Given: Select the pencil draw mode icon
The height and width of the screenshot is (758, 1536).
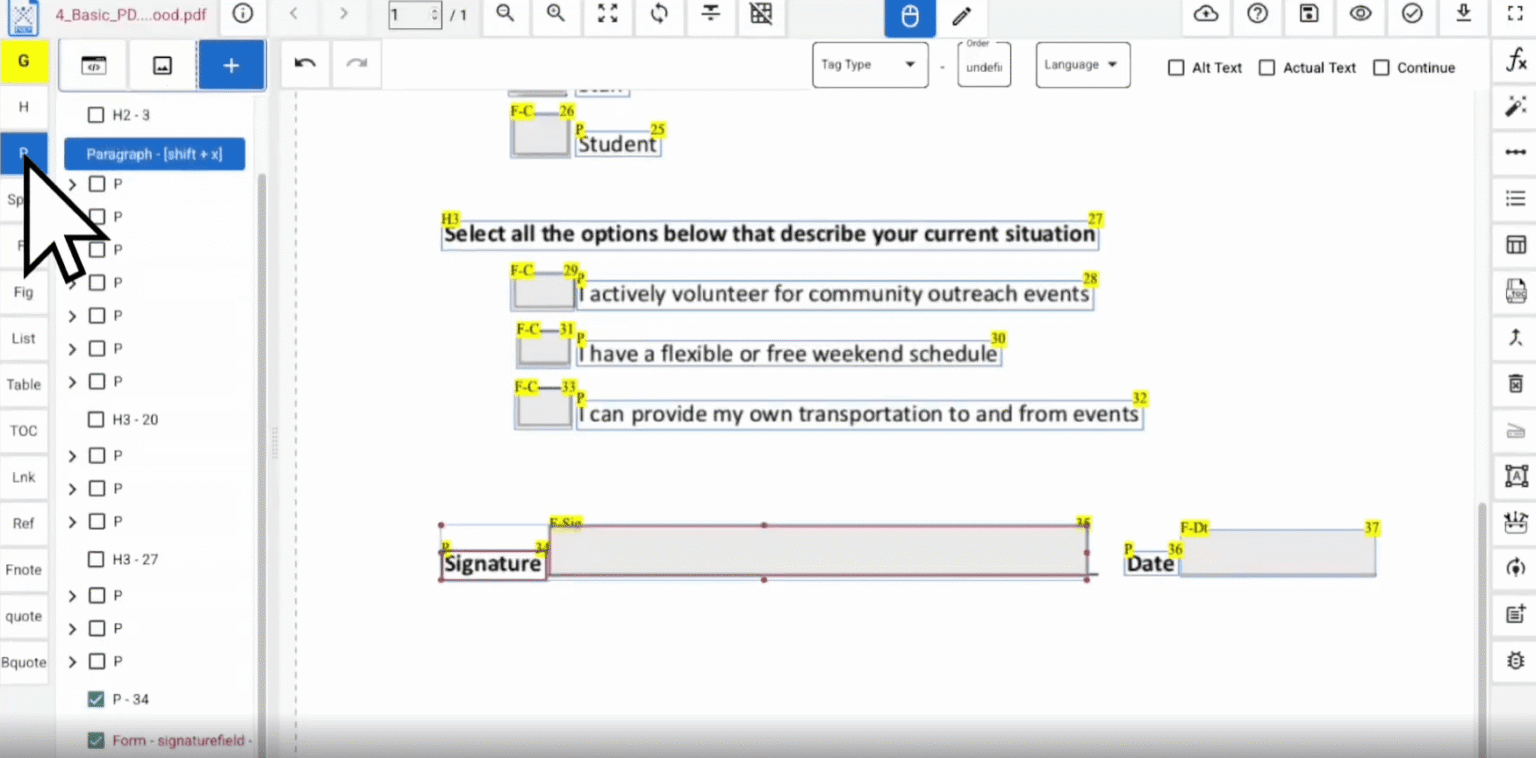Looking at the screenshot, I should [x=962, y=17].
